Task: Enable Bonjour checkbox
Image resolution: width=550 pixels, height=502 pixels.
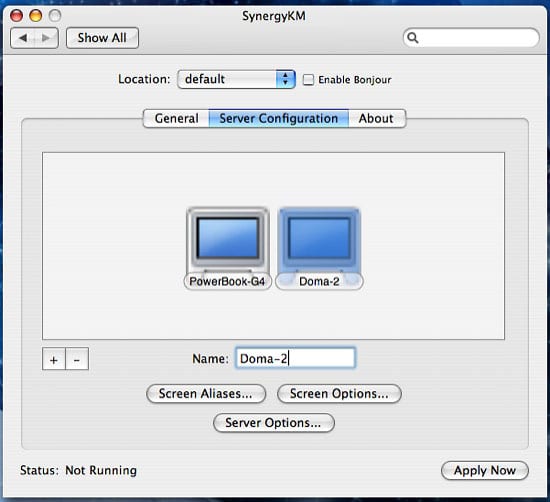Action: [x=308, y=80]
